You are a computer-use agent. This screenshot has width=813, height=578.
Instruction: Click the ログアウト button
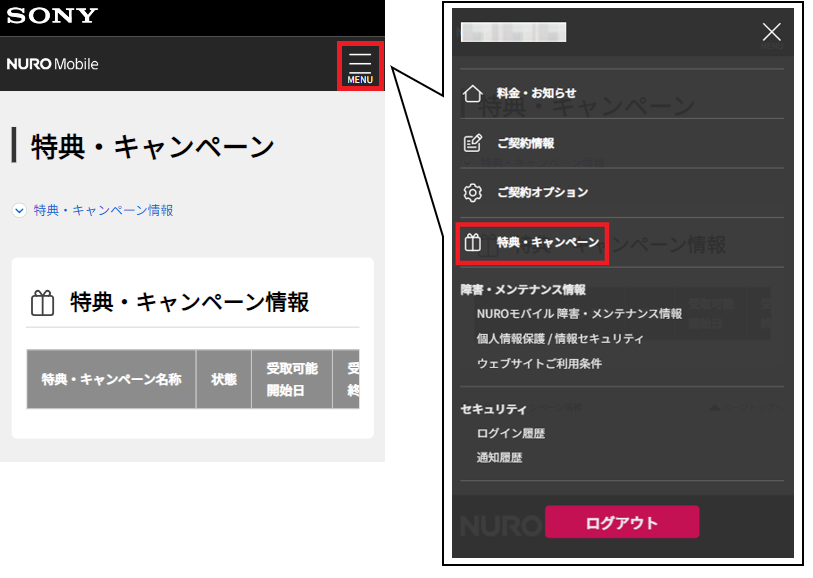(x=622, y=522)
